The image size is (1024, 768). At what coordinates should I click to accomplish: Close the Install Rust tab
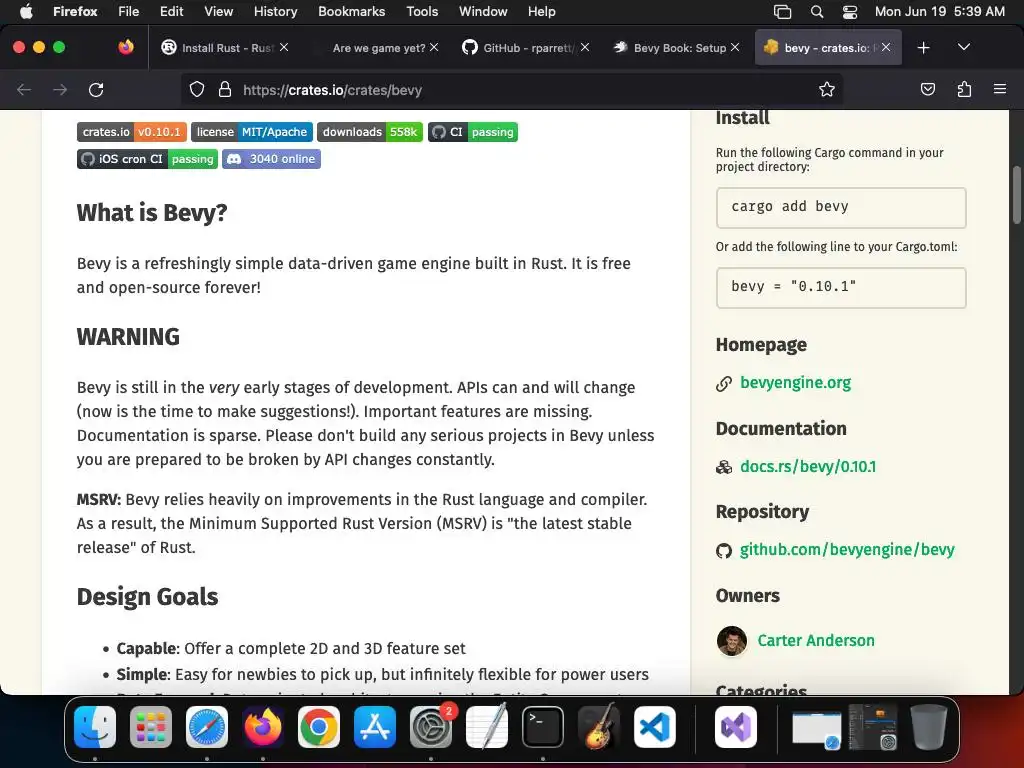pyautogui.click(x=284, y=47)
